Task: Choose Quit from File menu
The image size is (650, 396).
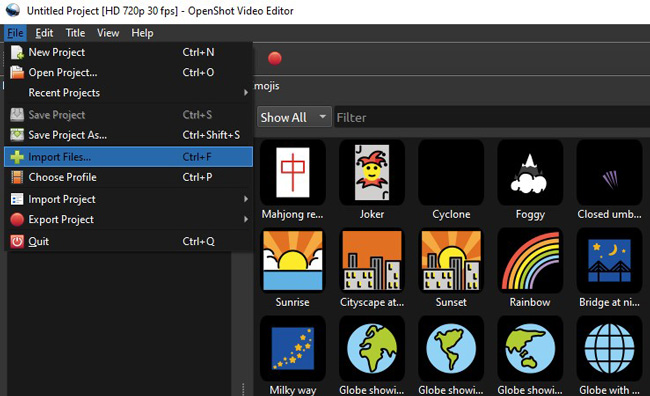Action: point(129,241)
